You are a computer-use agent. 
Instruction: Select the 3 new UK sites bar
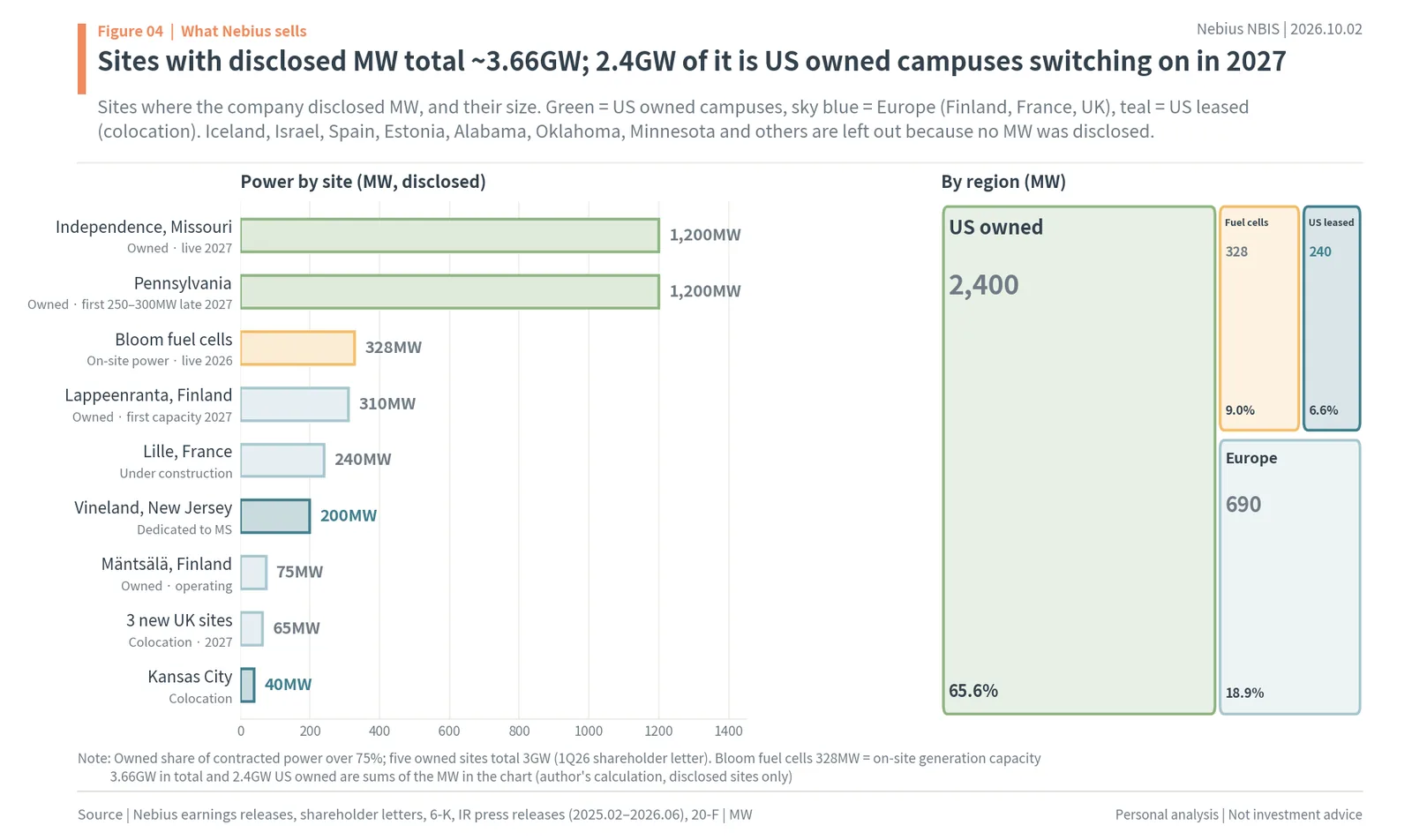pyautogui.click(x=252, y=629)
